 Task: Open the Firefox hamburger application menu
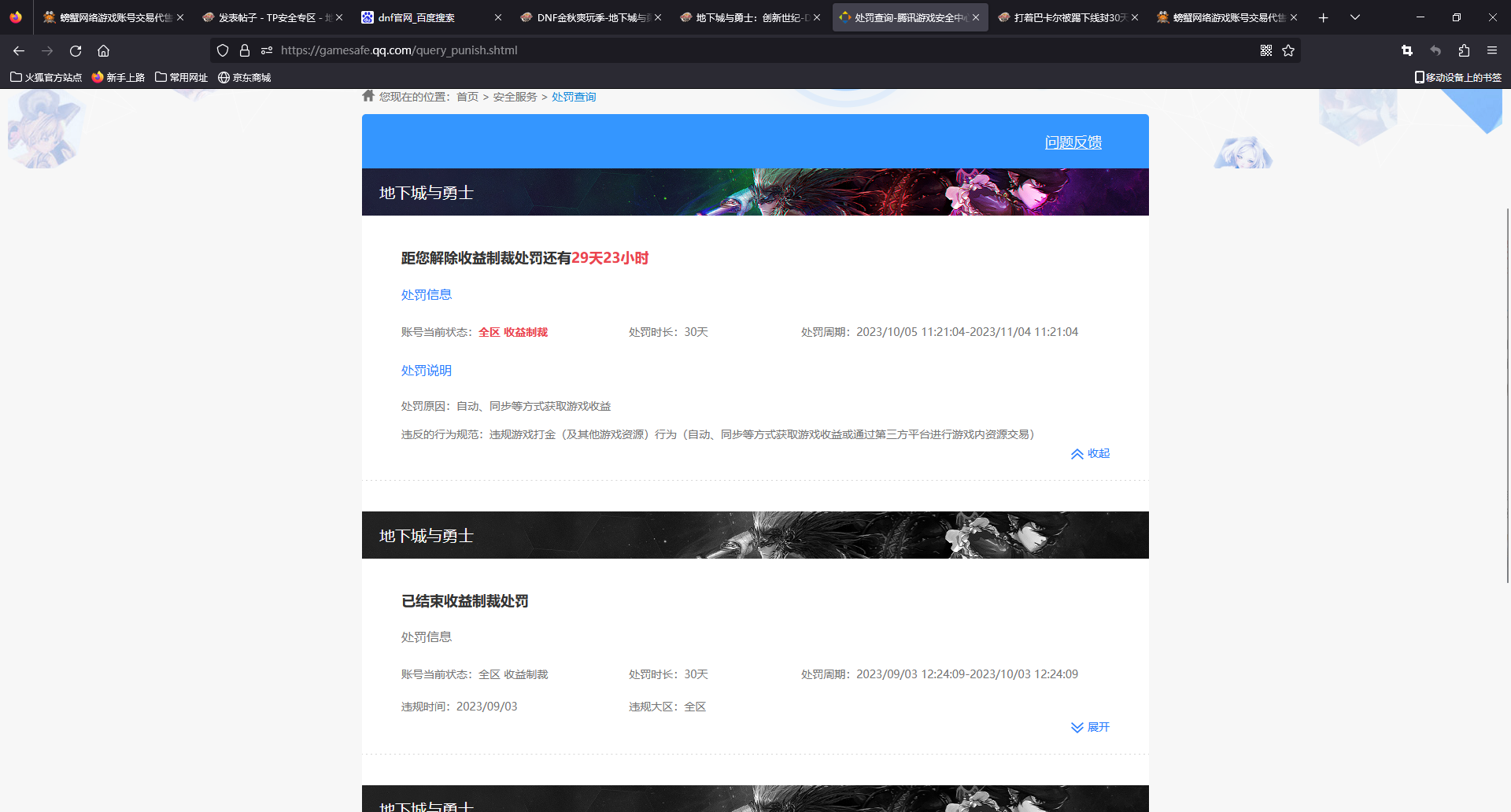click(x=1492, y=50)
